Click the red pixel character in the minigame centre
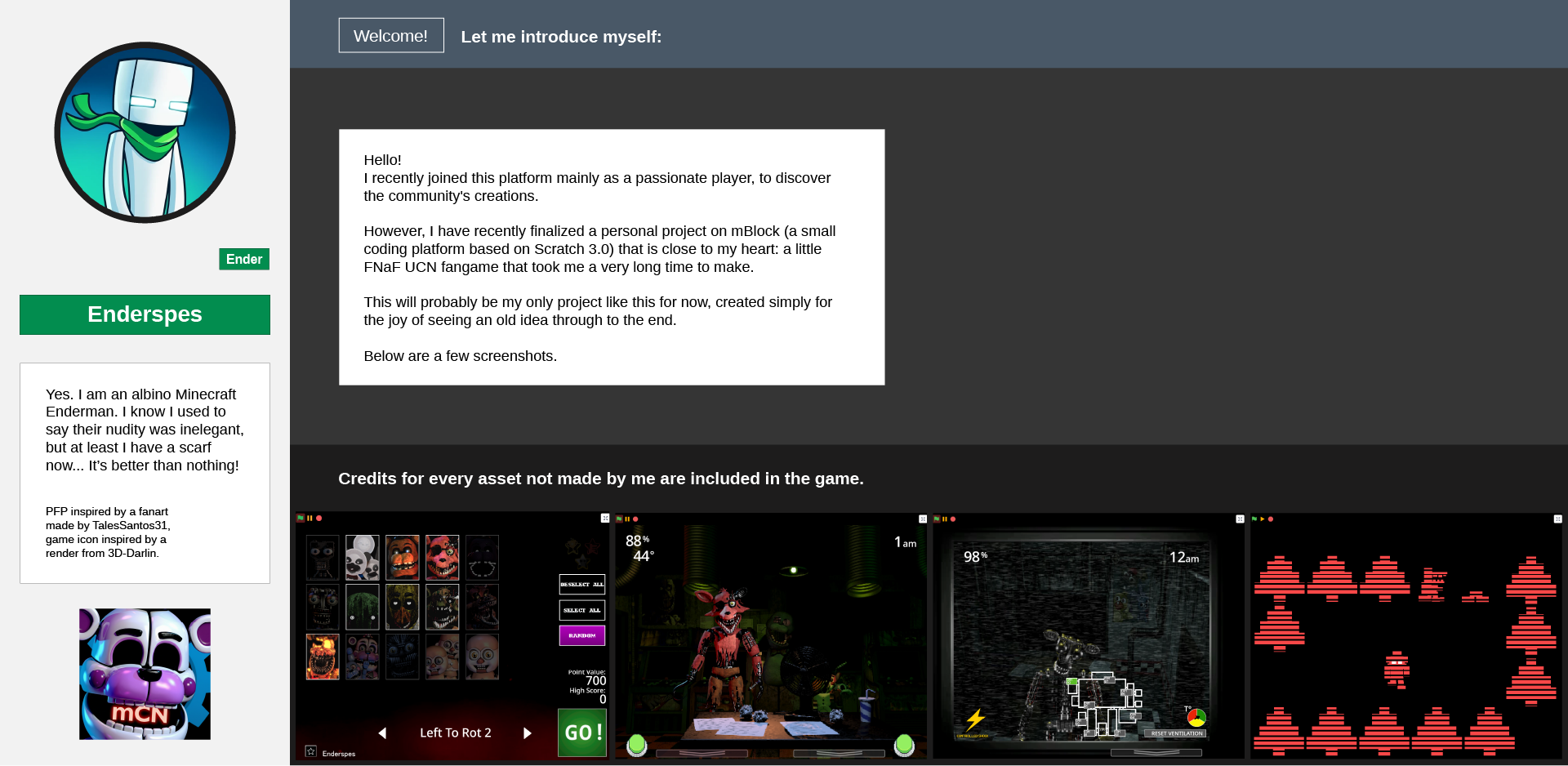The width and height of the screenshot is (1568, 766). coord(1396,669)
